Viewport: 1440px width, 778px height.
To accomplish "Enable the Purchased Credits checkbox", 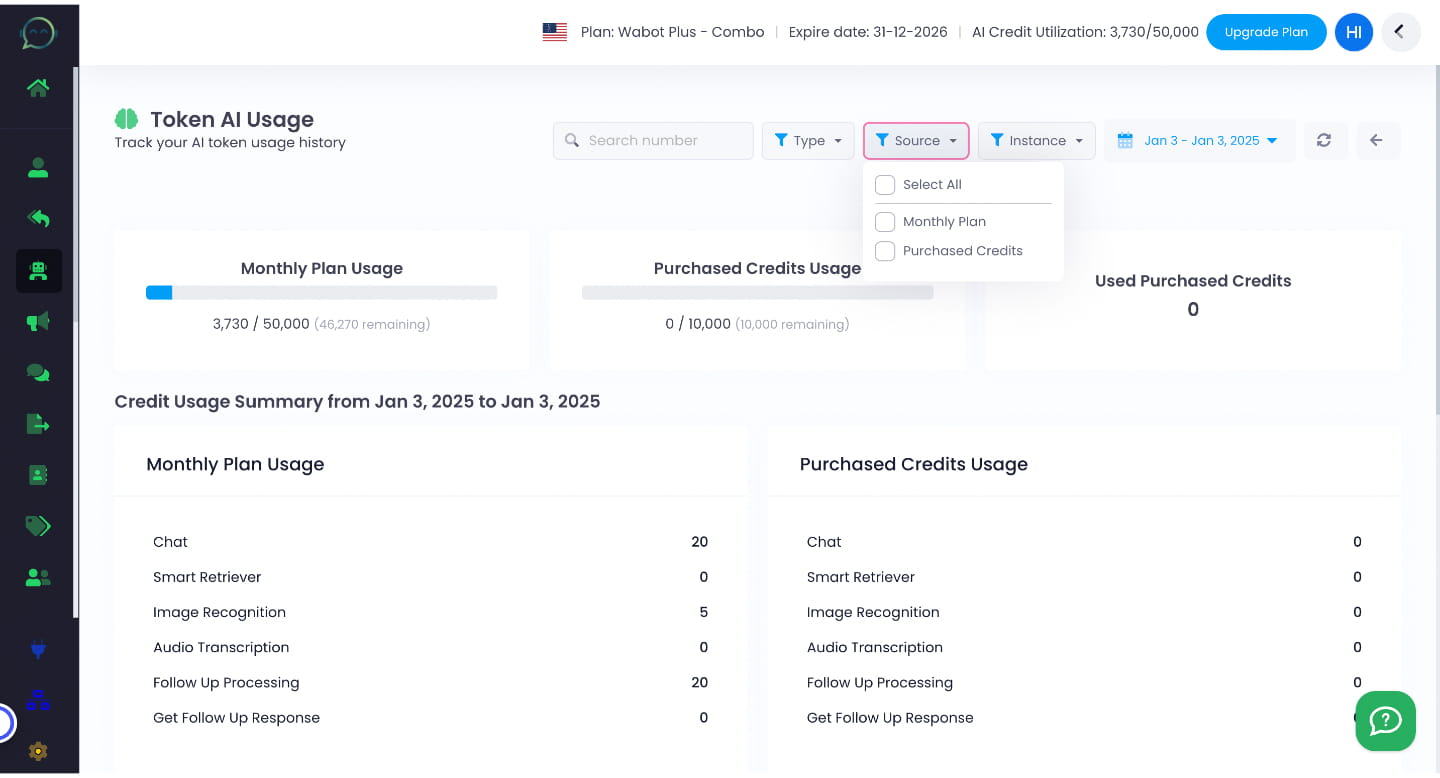I will [885, 251].
